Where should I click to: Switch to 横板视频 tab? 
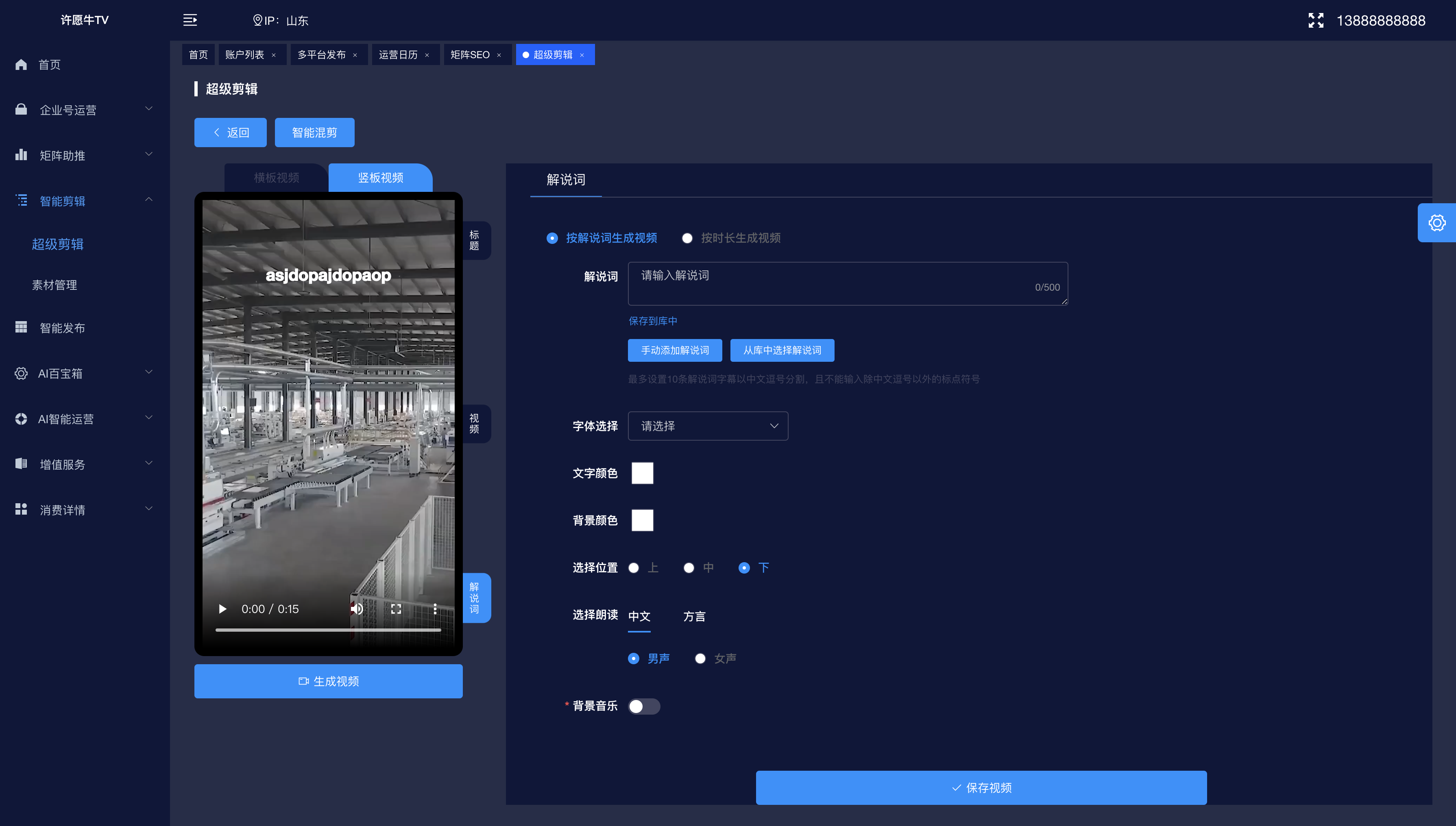pos(276,178)
